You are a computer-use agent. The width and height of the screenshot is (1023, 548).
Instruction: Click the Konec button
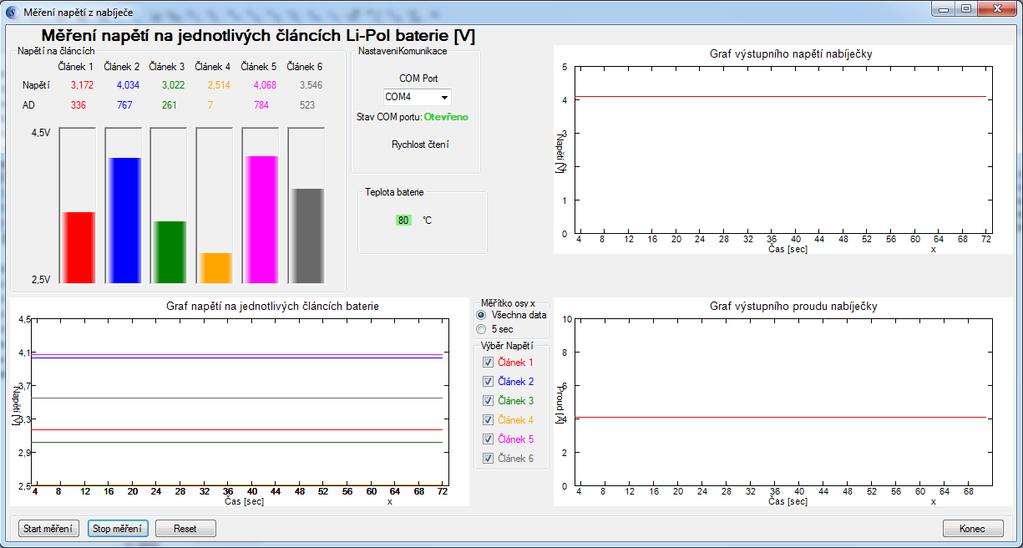pos(973,528)
